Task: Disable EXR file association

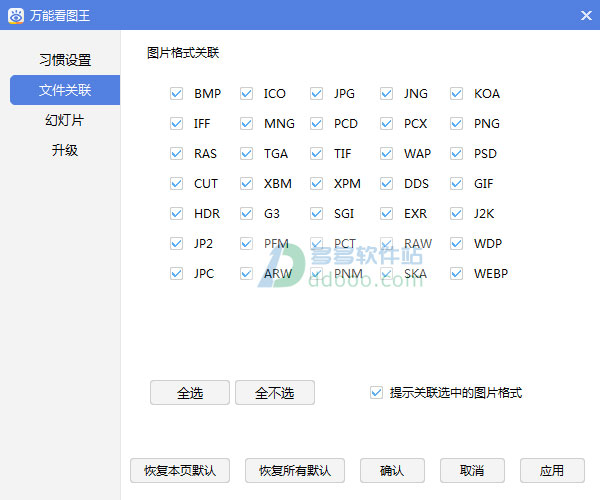Action: coord(386,213)
